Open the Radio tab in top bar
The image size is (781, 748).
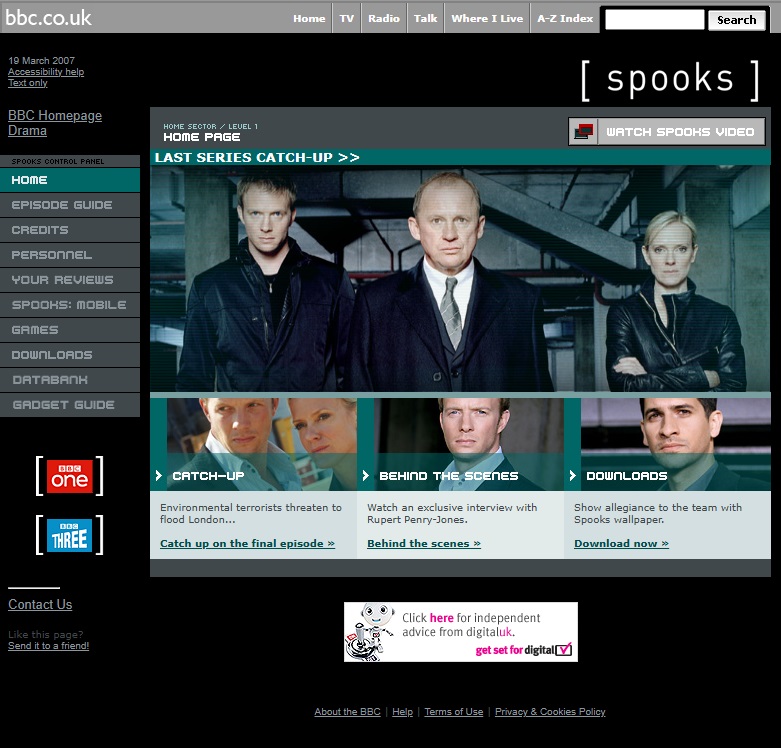tap(384, 18)
